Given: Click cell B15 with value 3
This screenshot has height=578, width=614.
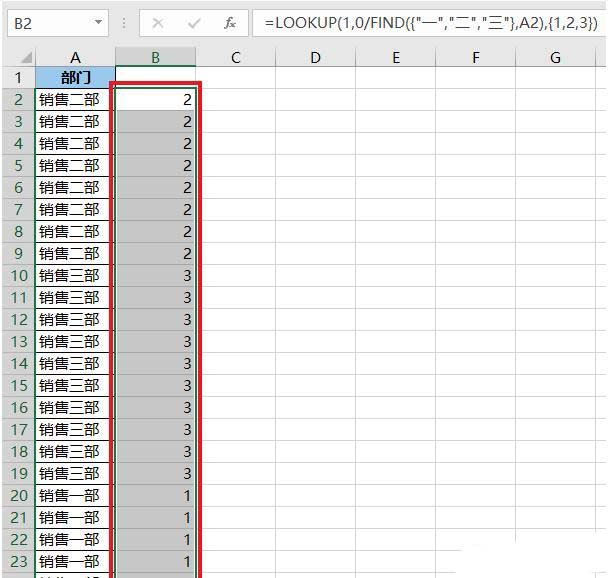Looking at the screenshot, I should [x=155, y=385].
